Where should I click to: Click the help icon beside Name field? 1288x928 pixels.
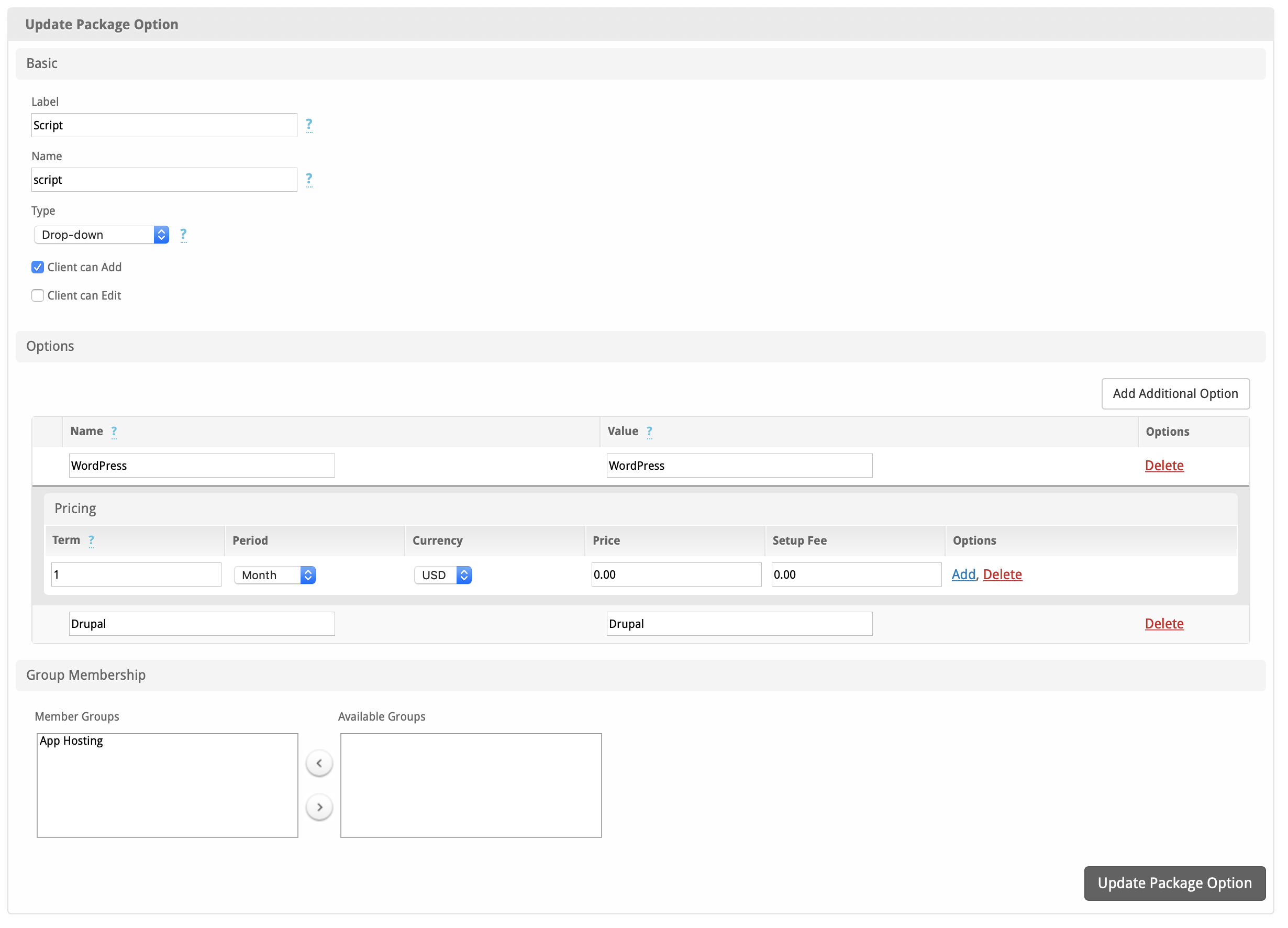pyautogui.click(x=309, y=179)
